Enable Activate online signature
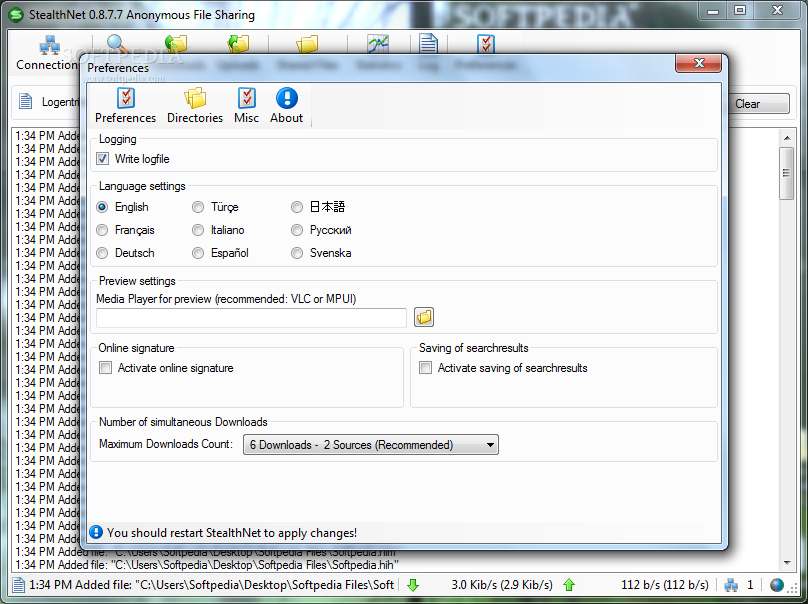This screenshot has width=808, height=604. pos(106,367)
